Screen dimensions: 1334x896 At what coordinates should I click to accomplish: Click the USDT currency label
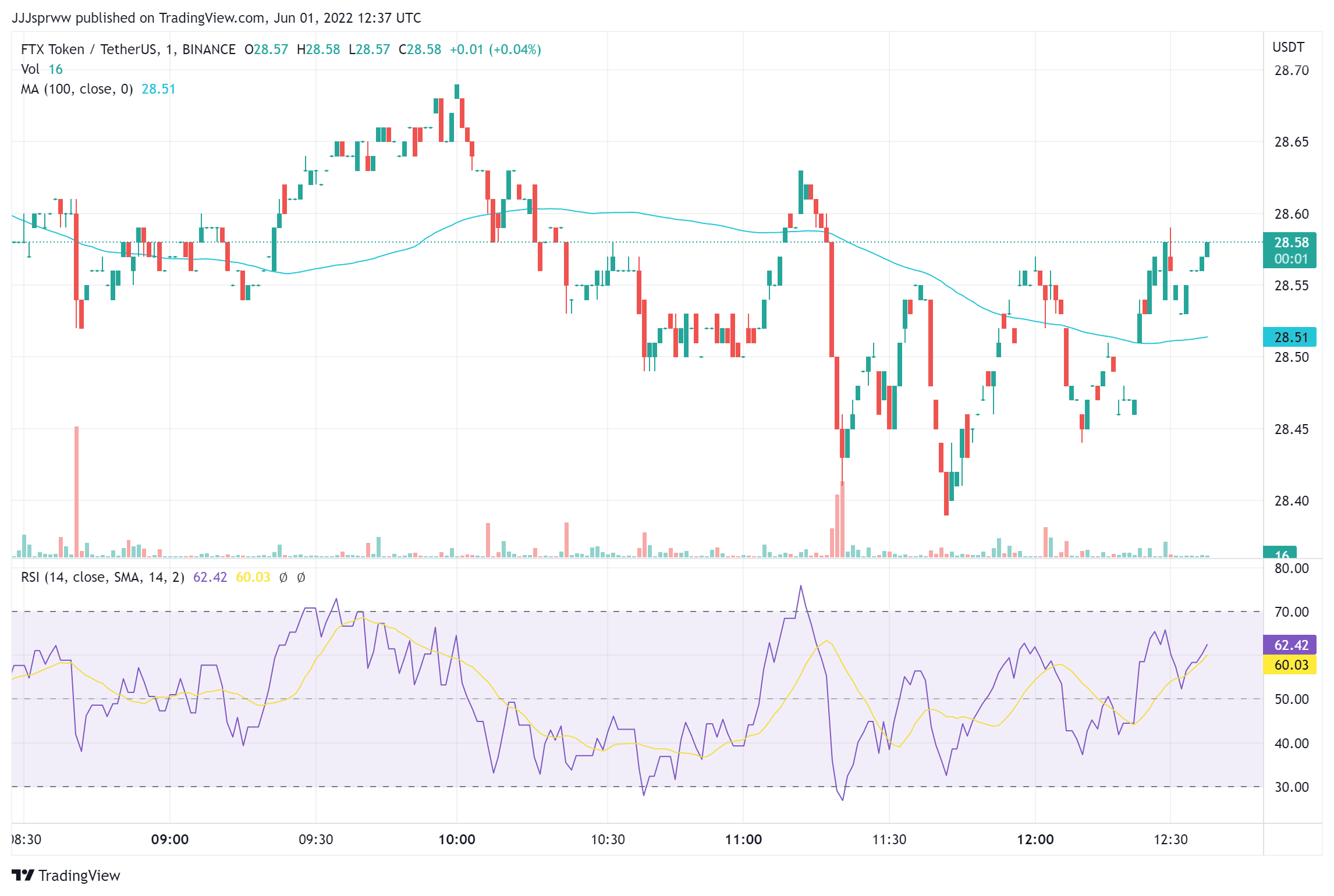pyautogui.click(x=1288, y=47)
